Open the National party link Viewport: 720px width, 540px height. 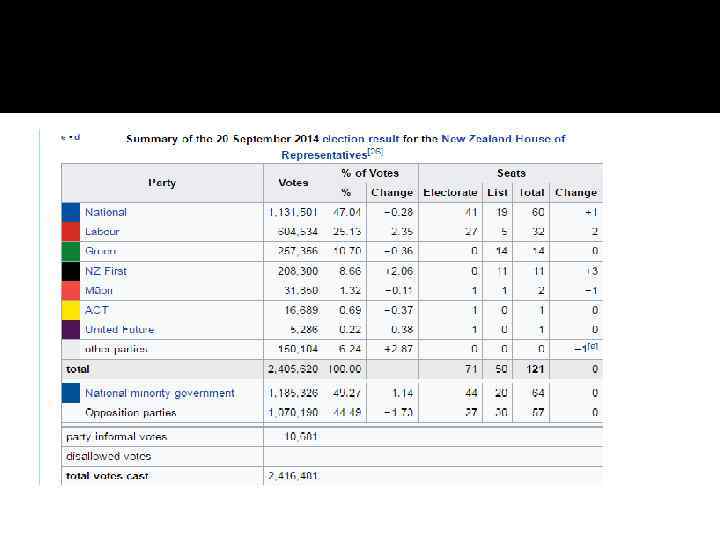(x=106, y=212)
